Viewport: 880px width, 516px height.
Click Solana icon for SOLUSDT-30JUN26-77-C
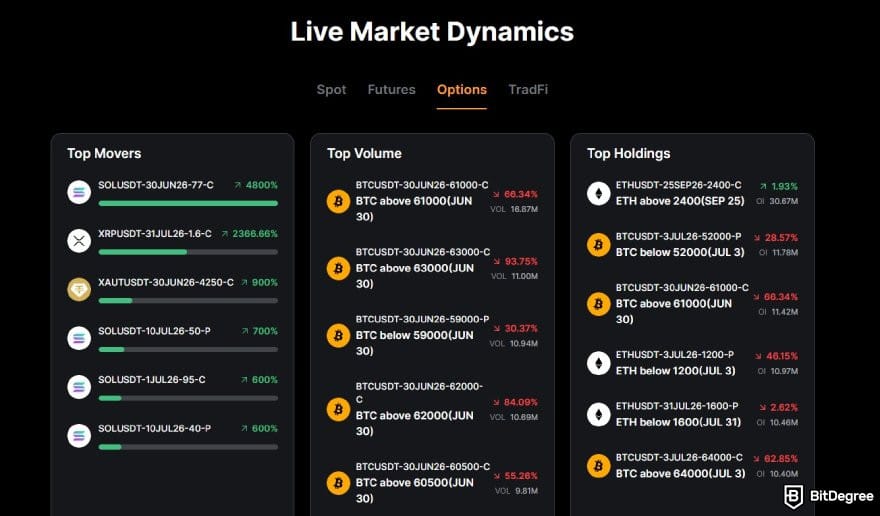tap(79, 192)
